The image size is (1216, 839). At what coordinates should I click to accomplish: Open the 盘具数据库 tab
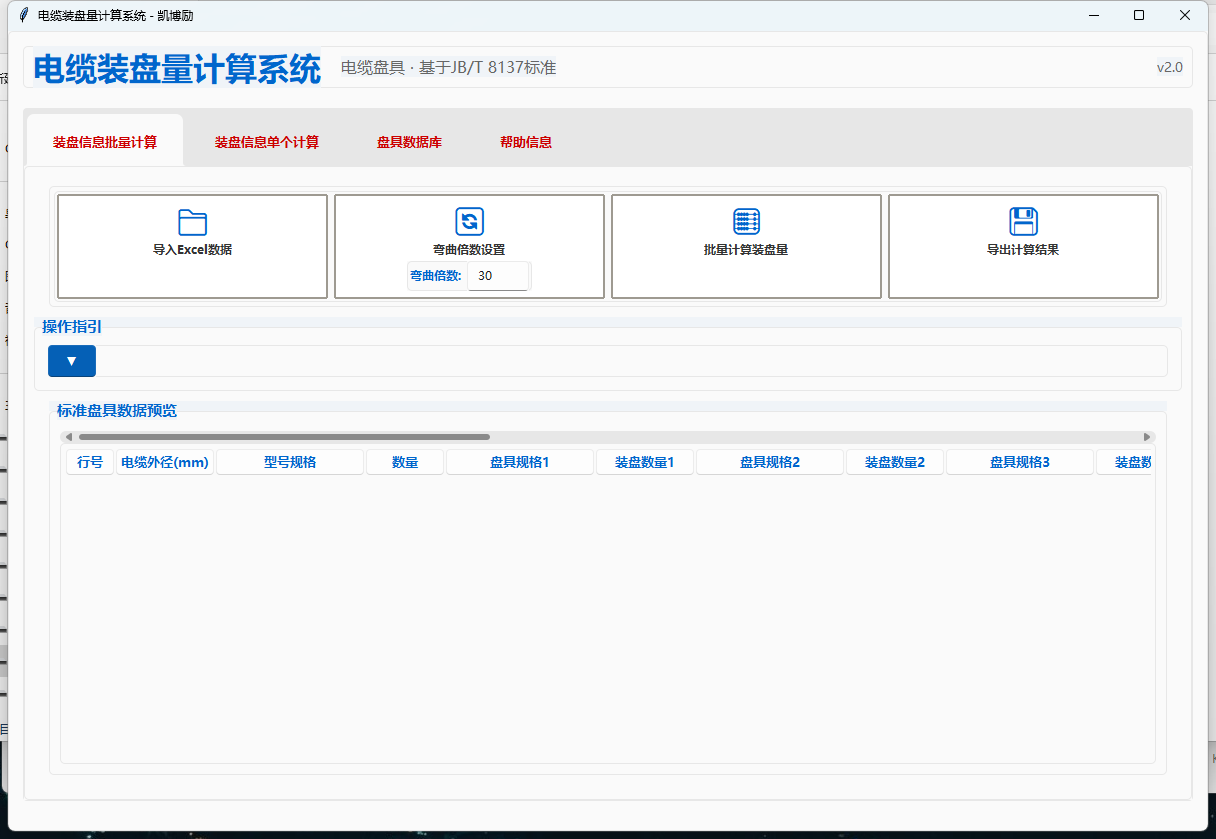pyautogui.click(x=411, y=141)
